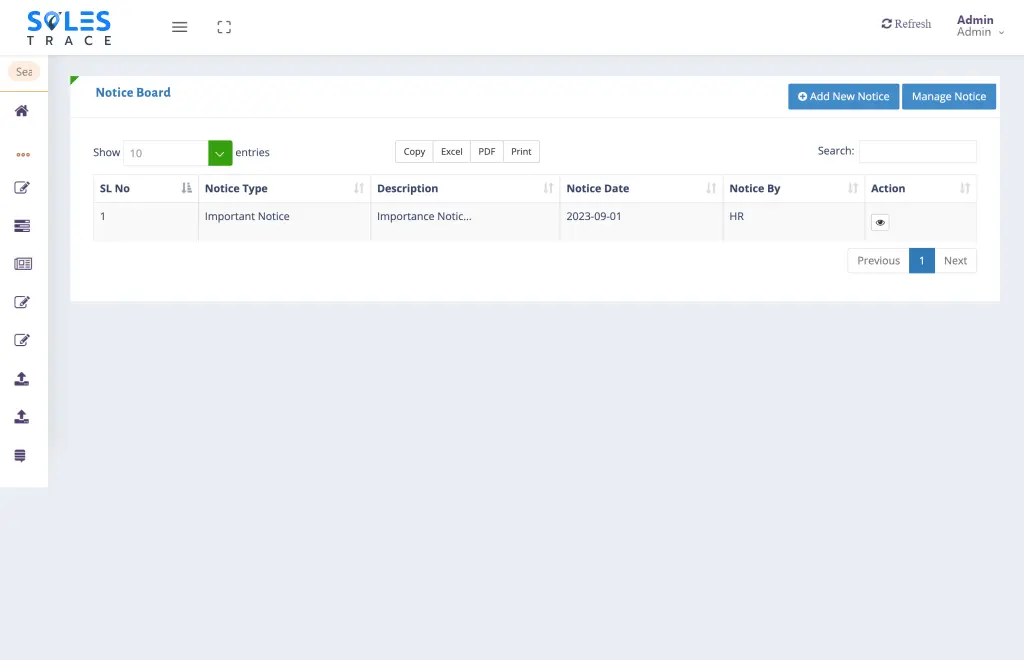Click the 'HR' notice by cell
1024x660 pixels.
793,221
